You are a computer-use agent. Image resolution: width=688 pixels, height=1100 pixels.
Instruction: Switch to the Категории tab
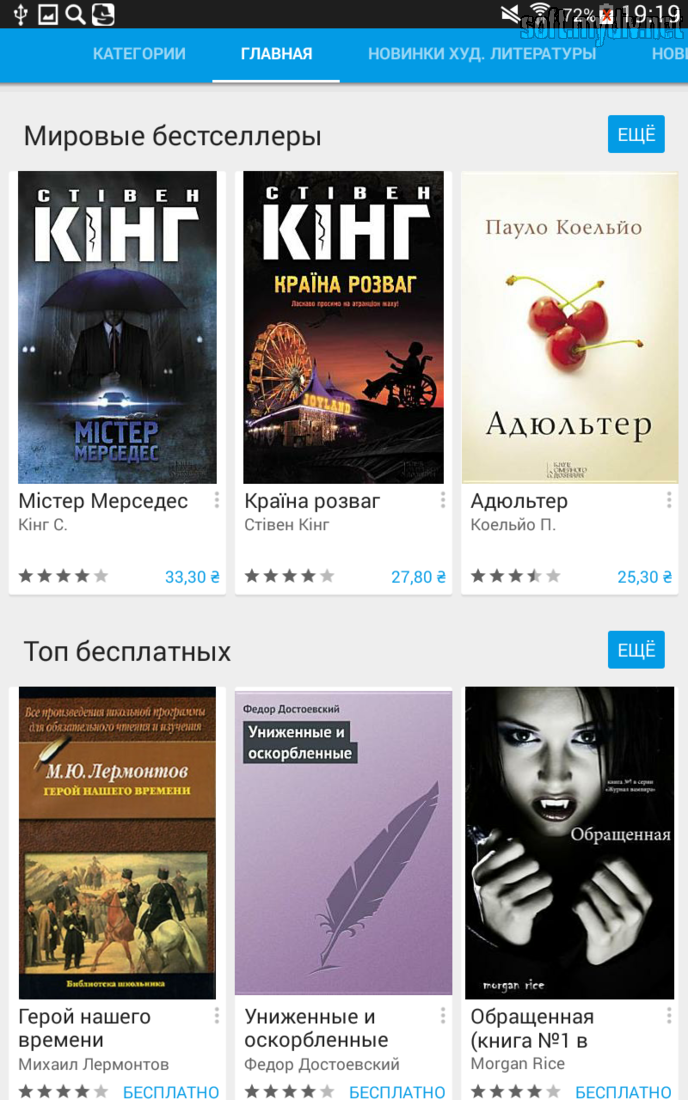139,54
